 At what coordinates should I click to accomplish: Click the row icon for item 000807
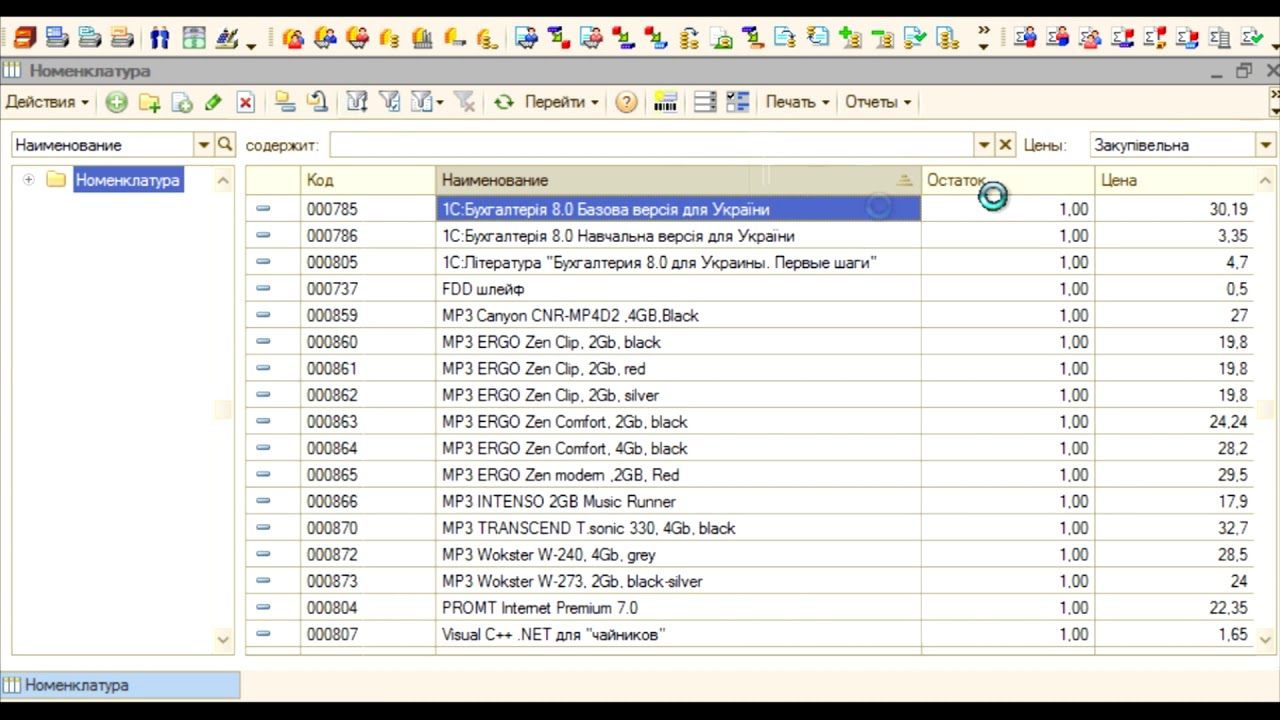263,634
